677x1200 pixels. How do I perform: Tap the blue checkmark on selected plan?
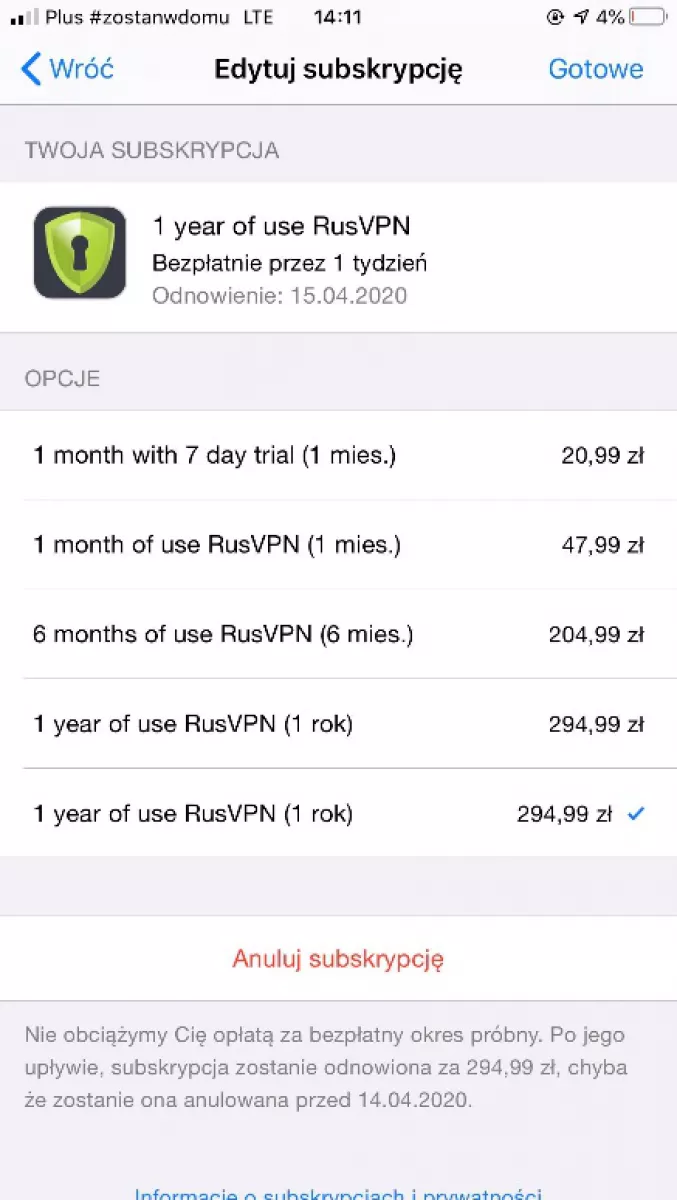(x=635, y=814)
